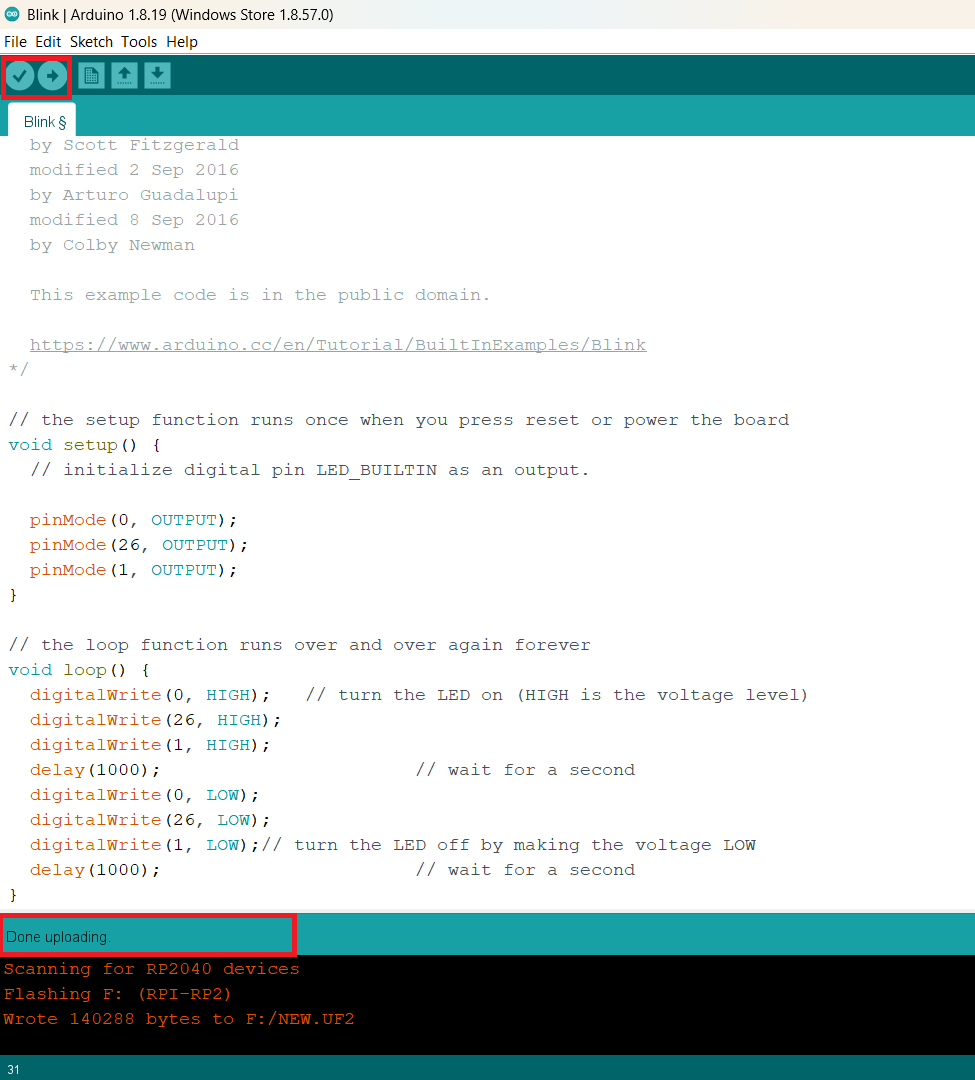
Task: Open a sketch with the up-arrow icon
Action: coord(124,76)
